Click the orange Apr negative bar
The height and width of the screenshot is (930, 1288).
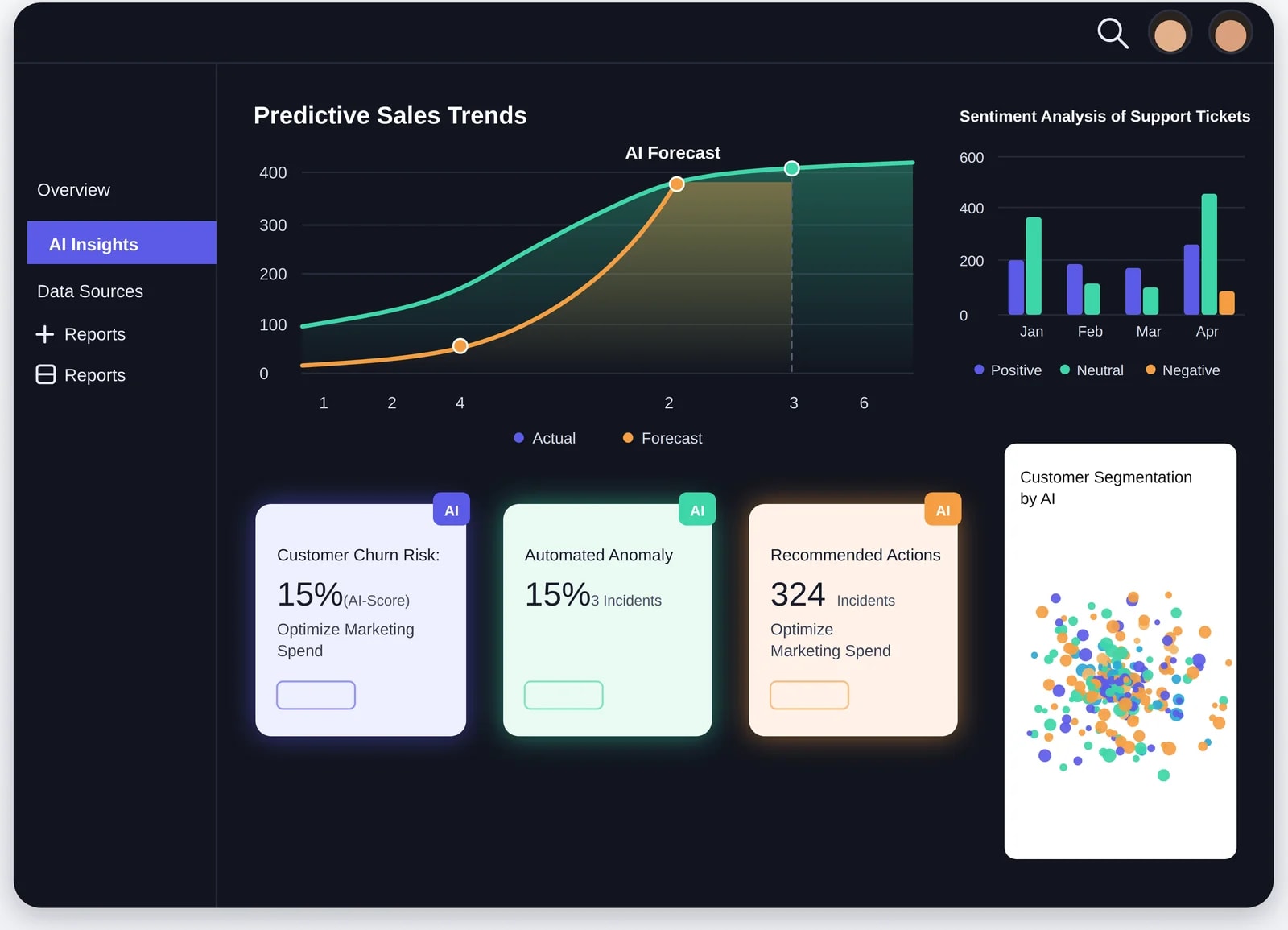click(1227, 303)
